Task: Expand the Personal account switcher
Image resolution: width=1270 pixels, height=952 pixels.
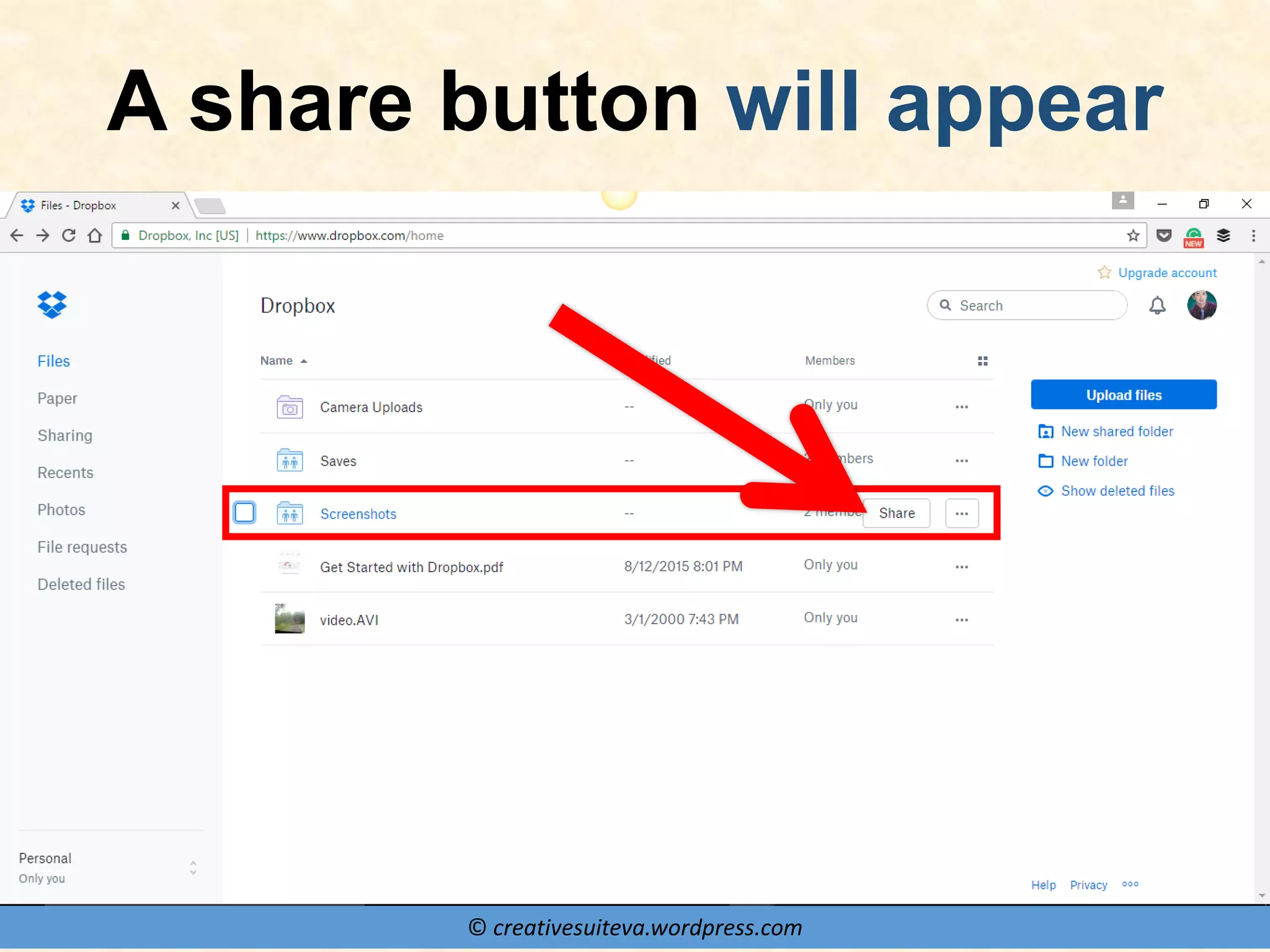Action: tap(193, 868)
